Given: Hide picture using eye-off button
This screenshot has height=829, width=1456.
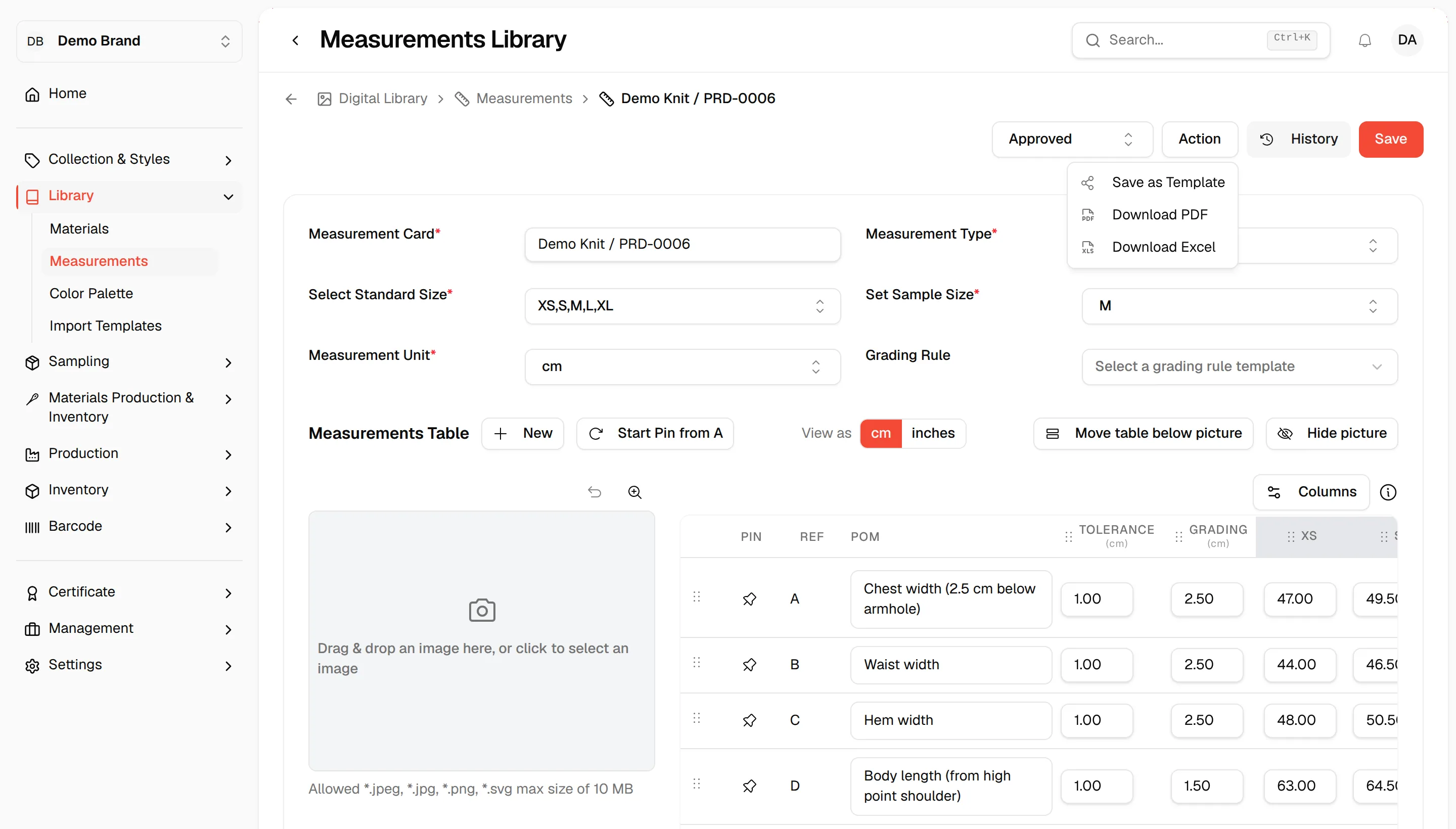Looking at the screenshot, I should coord(1331,433).
